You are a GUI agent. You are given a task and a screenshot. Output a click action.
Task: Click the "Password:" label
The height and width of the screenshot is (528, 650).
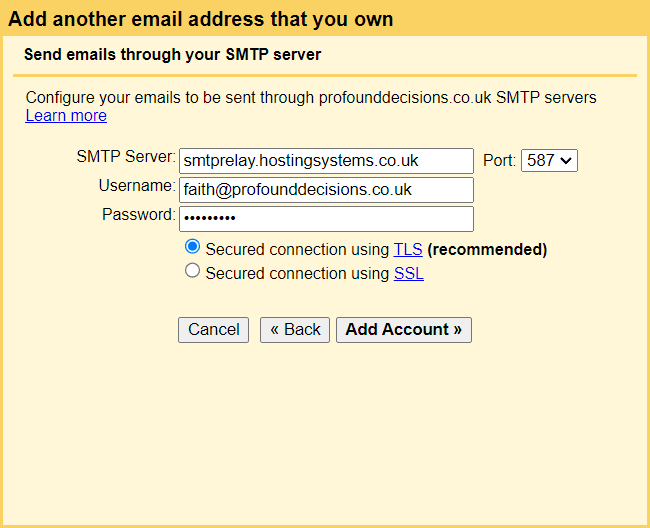point(139,214)
